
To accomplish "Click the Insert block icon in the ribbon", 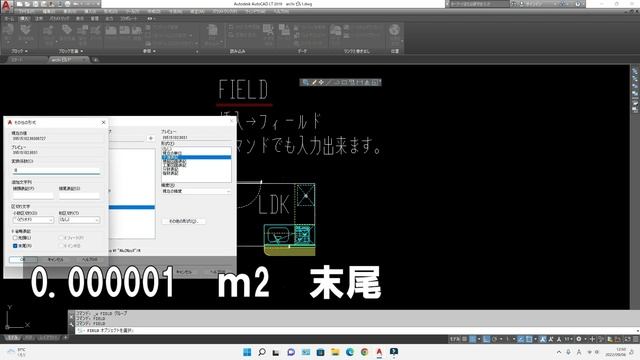I will (x=9, y=31).
